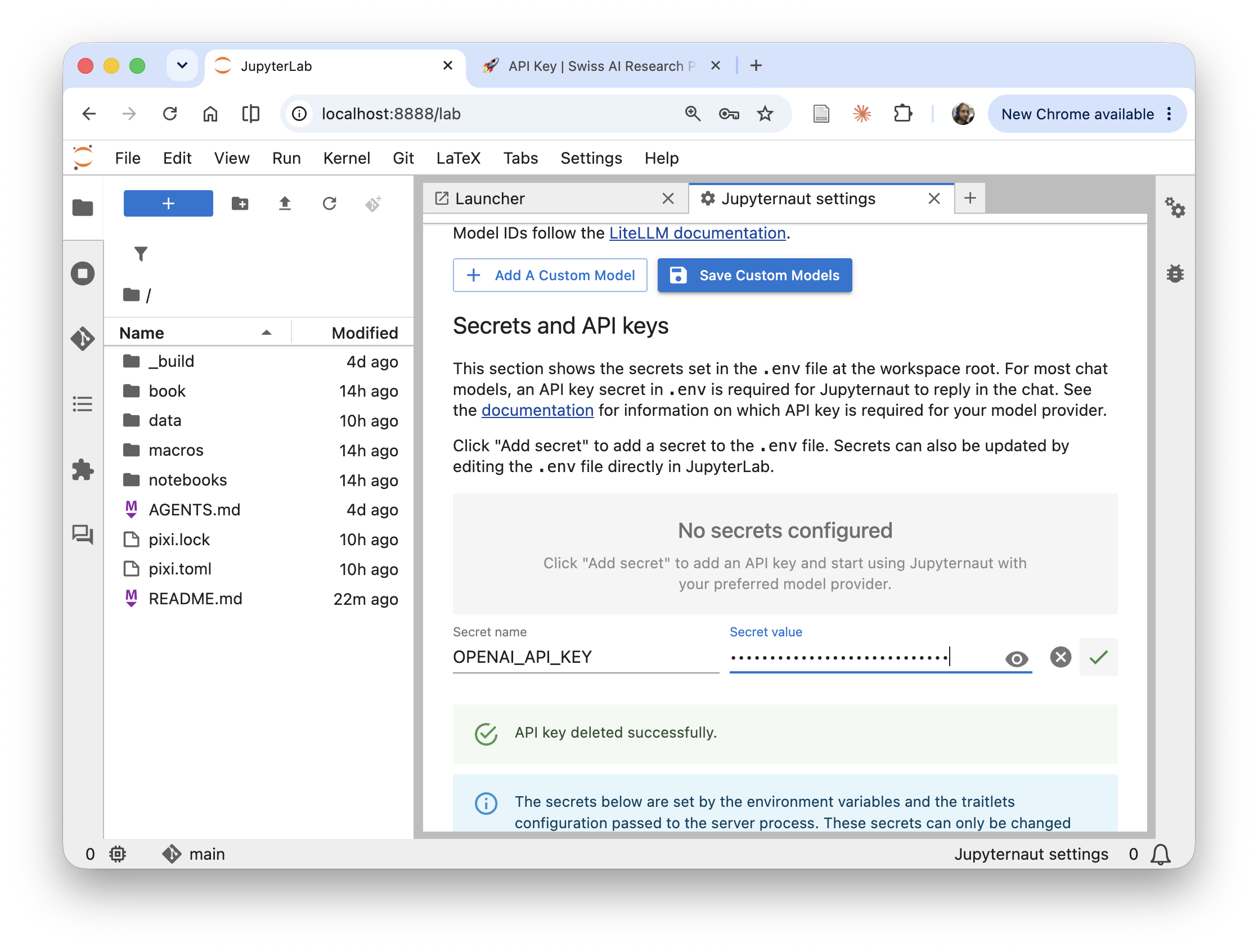Viewport: 1258px width, 952px height.
Task: Show the secret value with eye icon
Action: point(1016,658)
